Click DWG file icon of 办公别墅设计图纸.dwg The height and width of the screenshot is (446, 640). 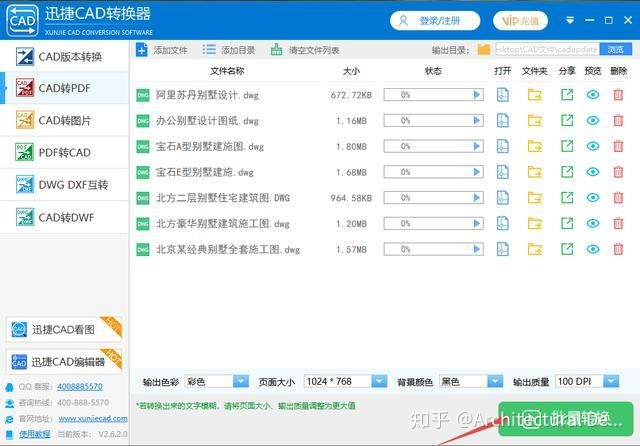point(143,121)
